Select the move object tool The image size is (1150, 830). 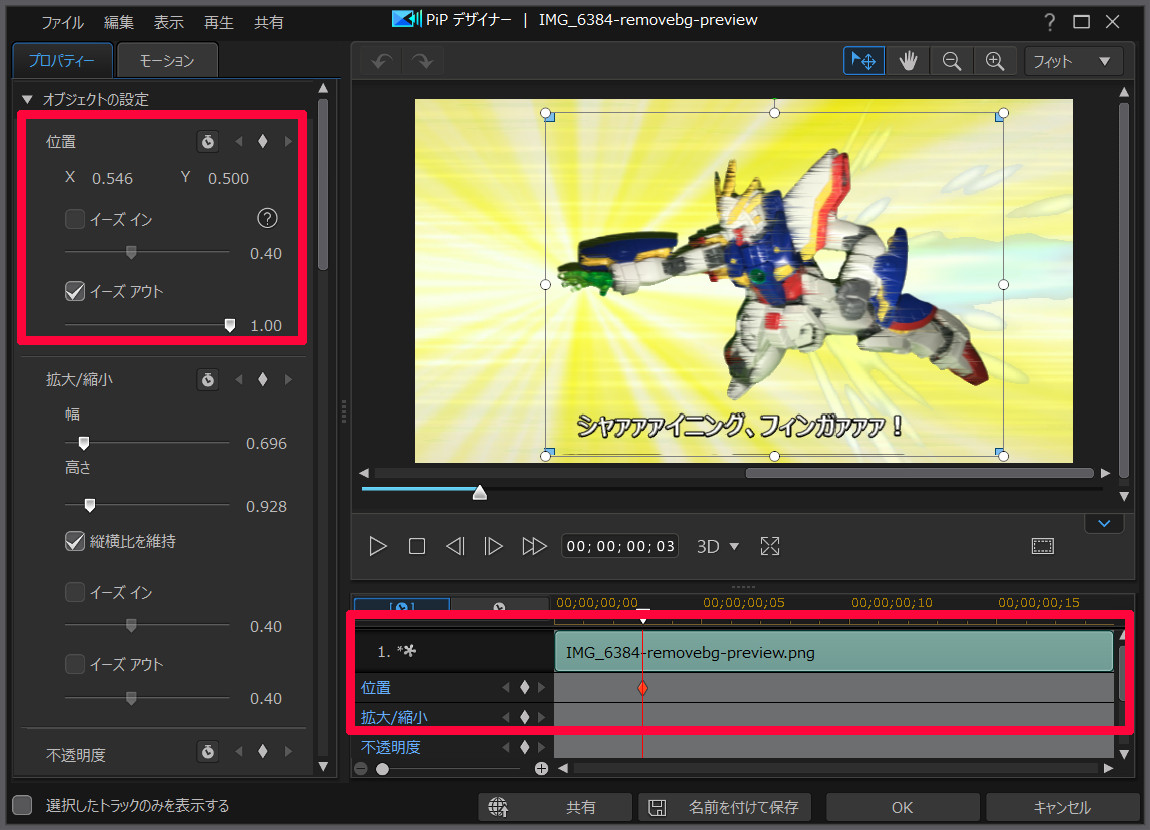tap(864, 61)
